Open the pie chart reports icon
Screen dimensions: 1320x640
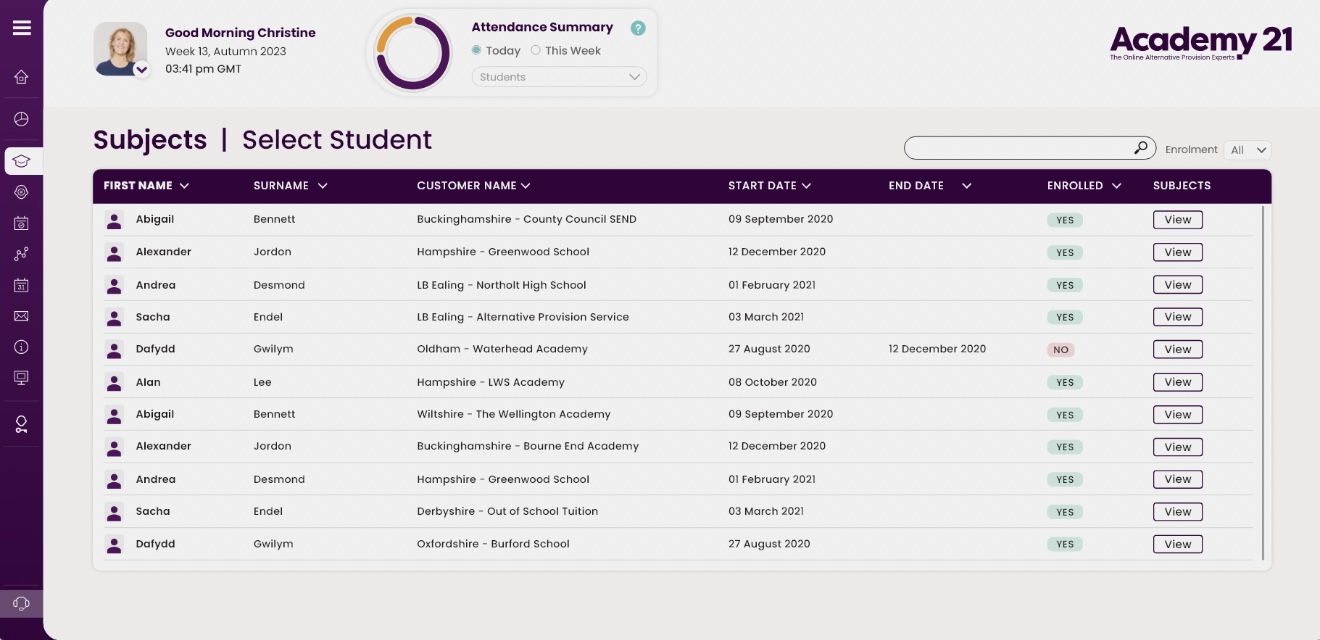coord(21,119)
